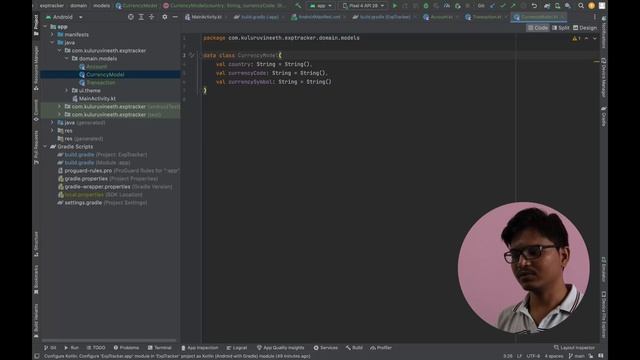
Task: Click the warning indicator in editor corner
Action: 576,38
